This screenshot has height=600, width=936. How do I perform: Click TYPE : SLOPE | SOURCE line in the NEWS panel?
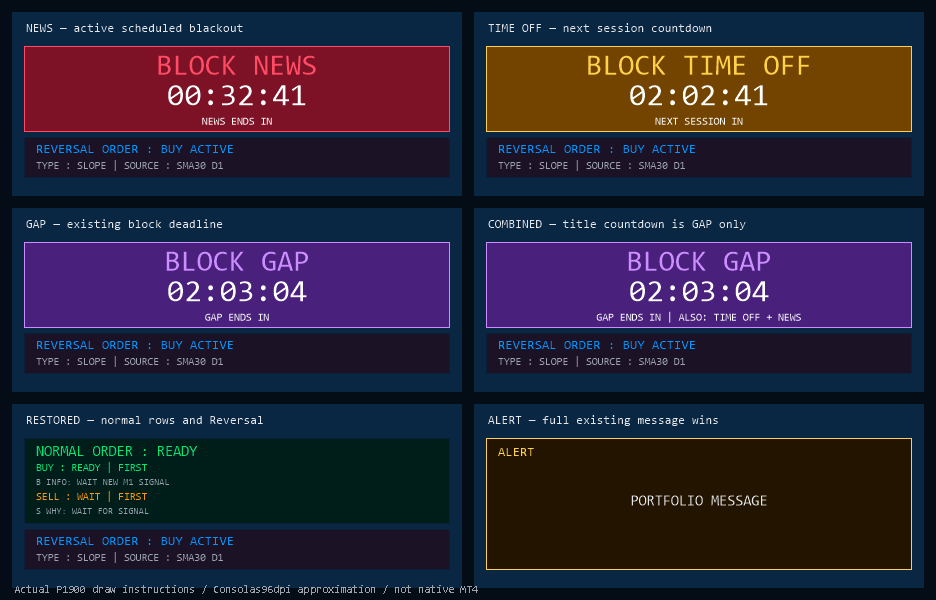[x=130, y=165]
